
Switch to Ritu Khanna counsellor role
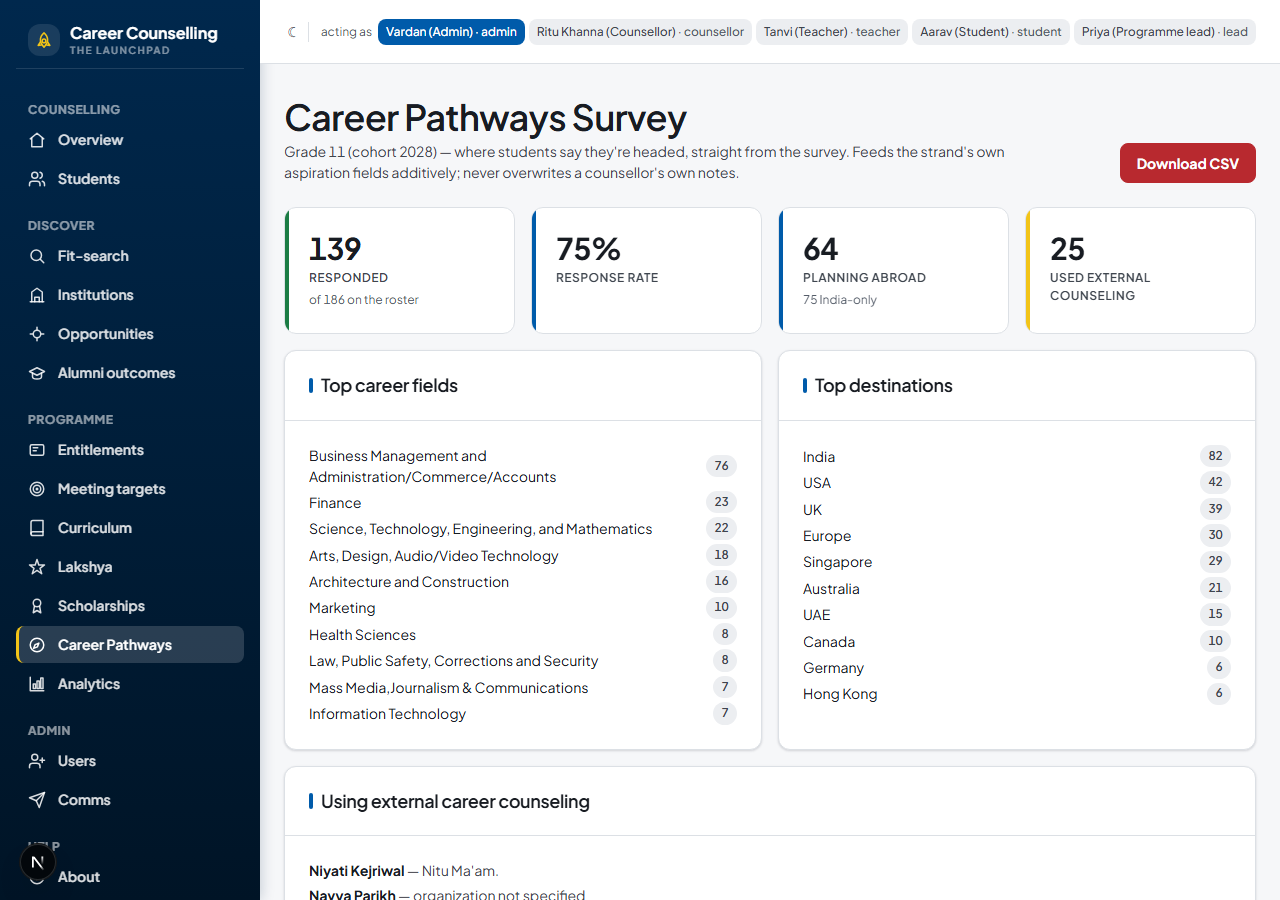tap(640, 32)
